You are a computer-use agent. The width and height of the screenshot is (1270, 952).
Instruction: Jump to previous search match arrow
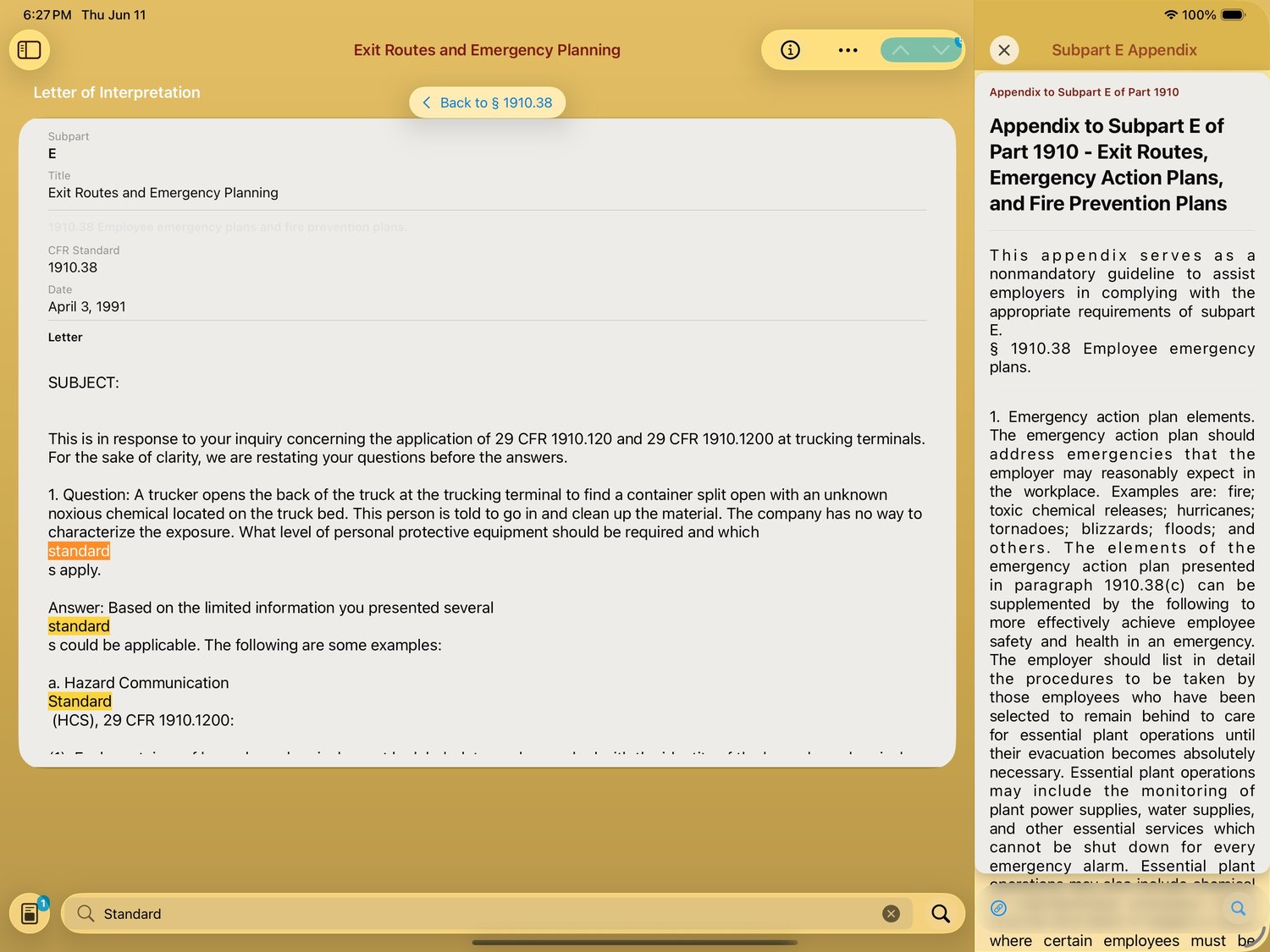tap(901, 50)
